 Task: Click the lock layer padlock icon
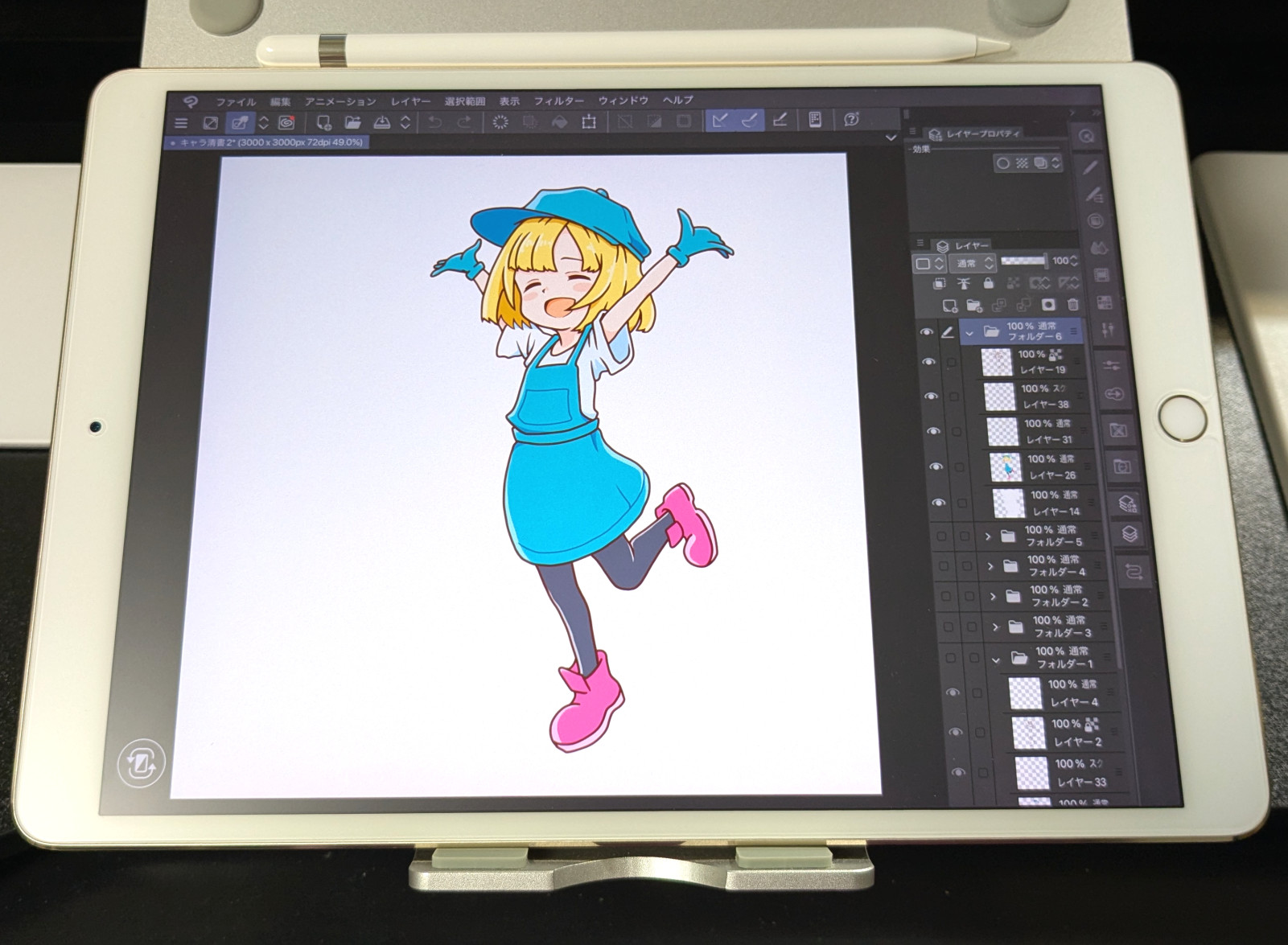click(x=989, y=284)
